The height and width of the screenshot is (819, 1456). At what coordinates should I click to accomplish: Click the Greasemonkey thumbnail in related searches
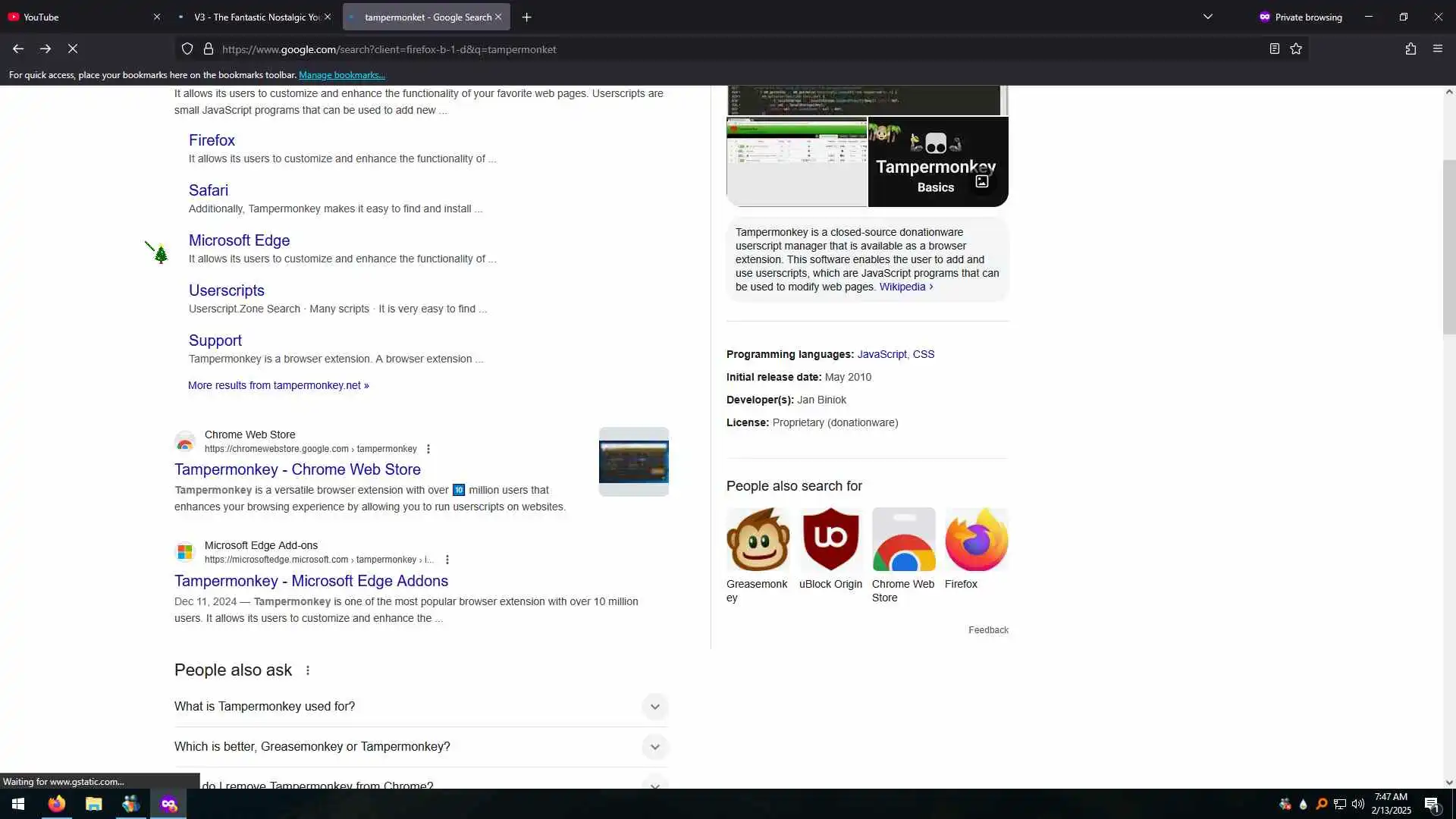click(758, 539)
